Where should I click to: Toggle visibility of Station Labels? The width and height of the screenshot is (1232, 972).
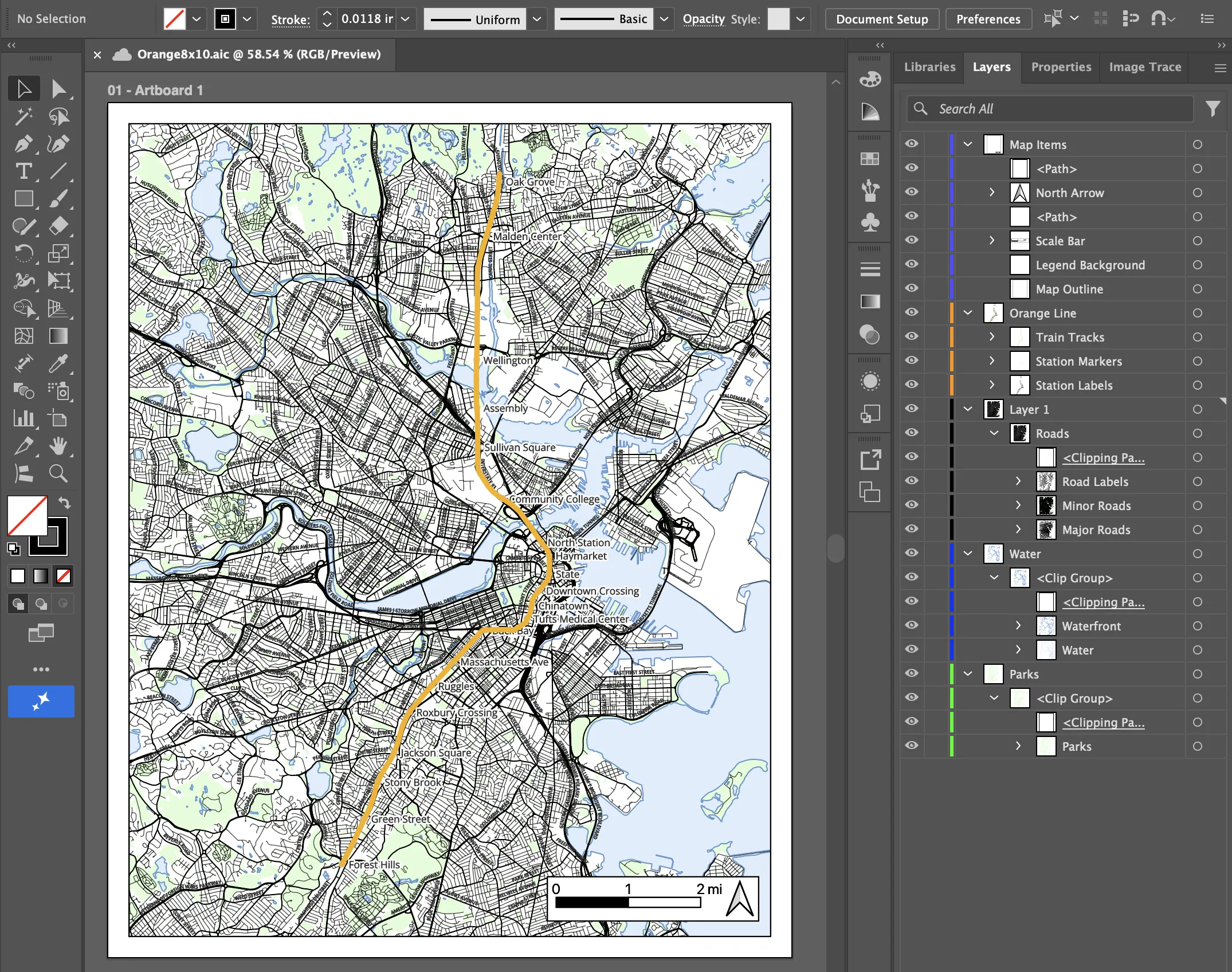[x=912, y=385]
